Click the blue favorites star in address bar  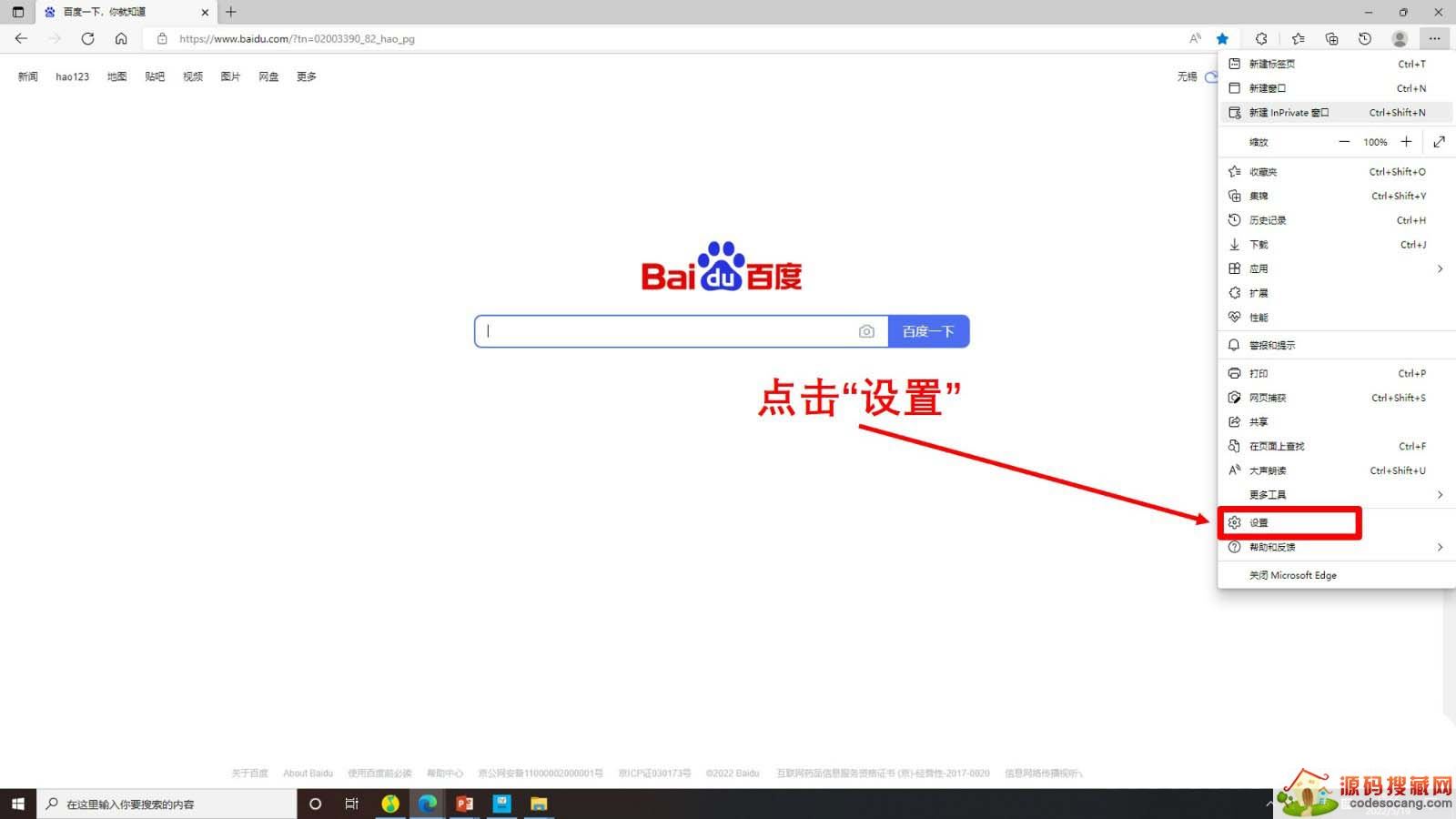coord(1222,38)
